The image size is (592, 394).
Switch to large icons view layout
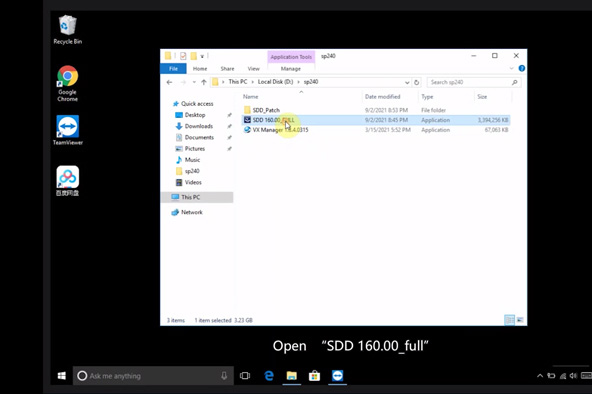(x=520, y=320)
